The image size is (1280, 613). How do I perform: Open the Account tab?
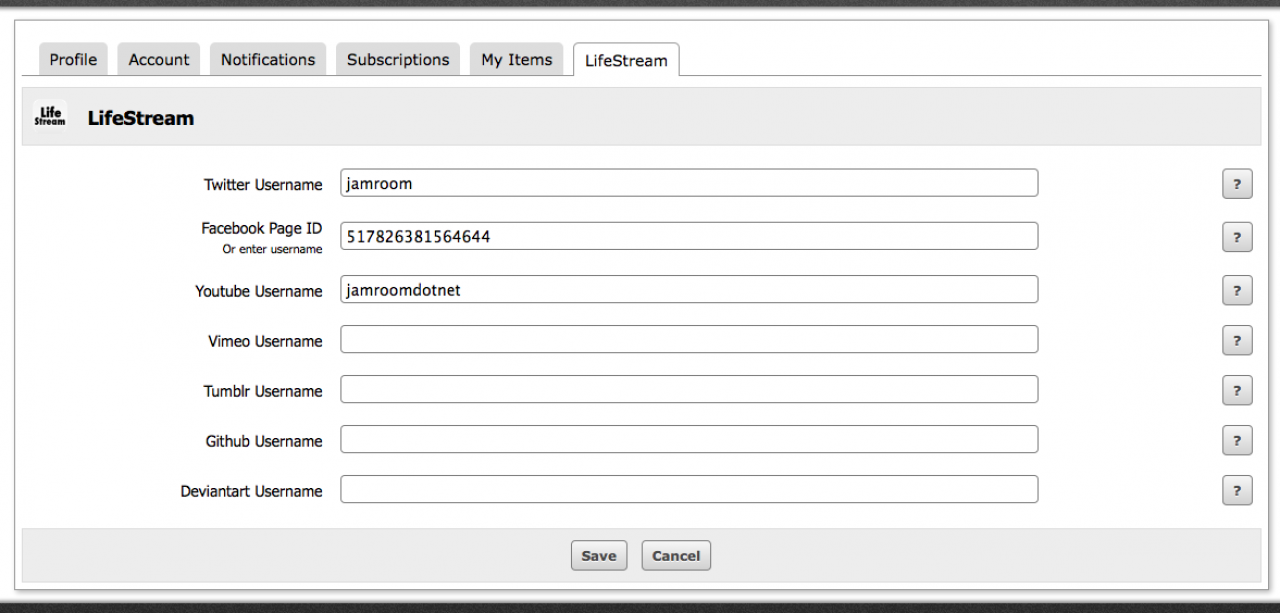[x=159, y=60]
